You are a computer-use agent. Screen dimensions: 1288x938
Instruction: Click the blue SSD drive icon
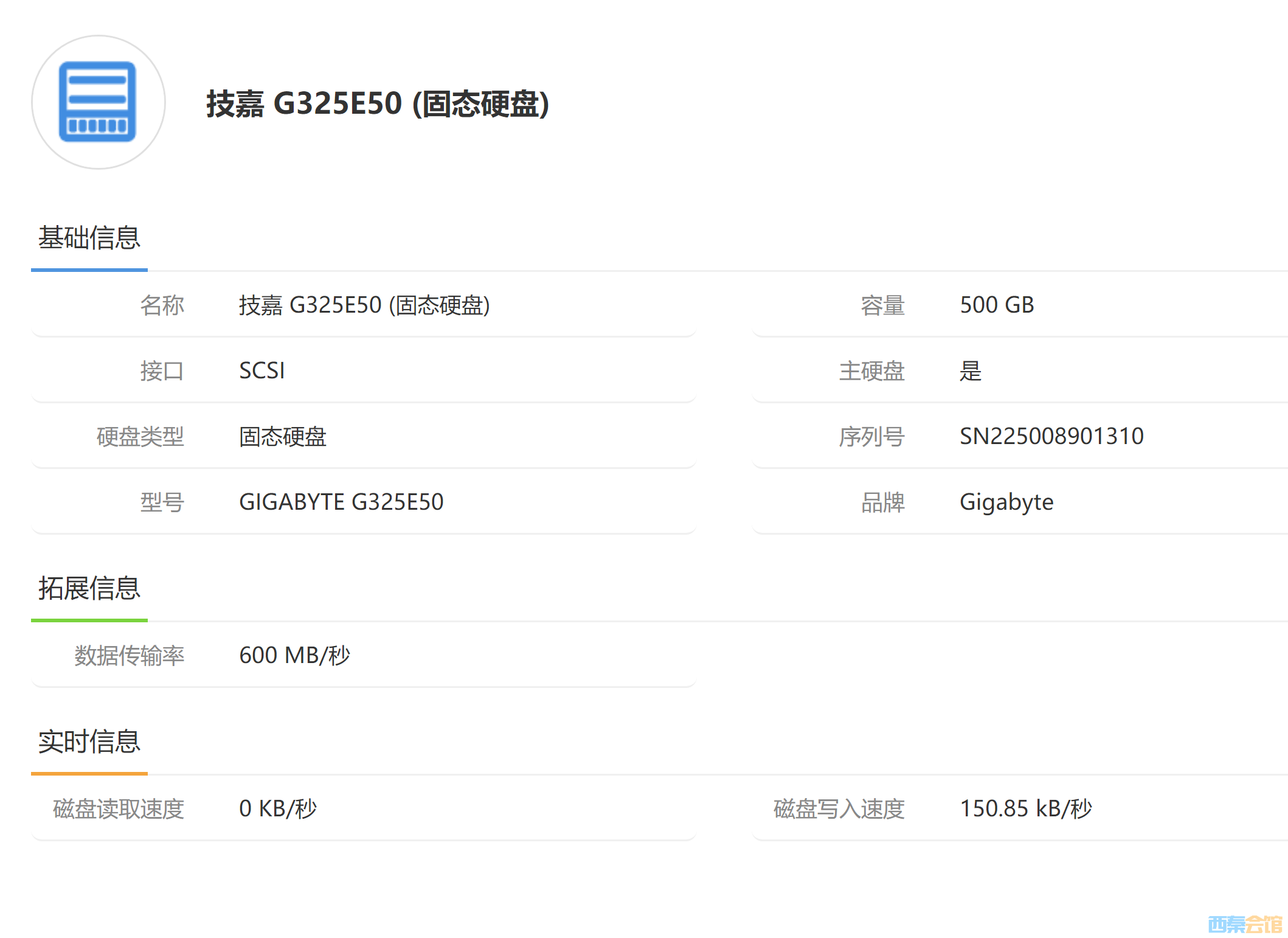[x=98, y=102]
